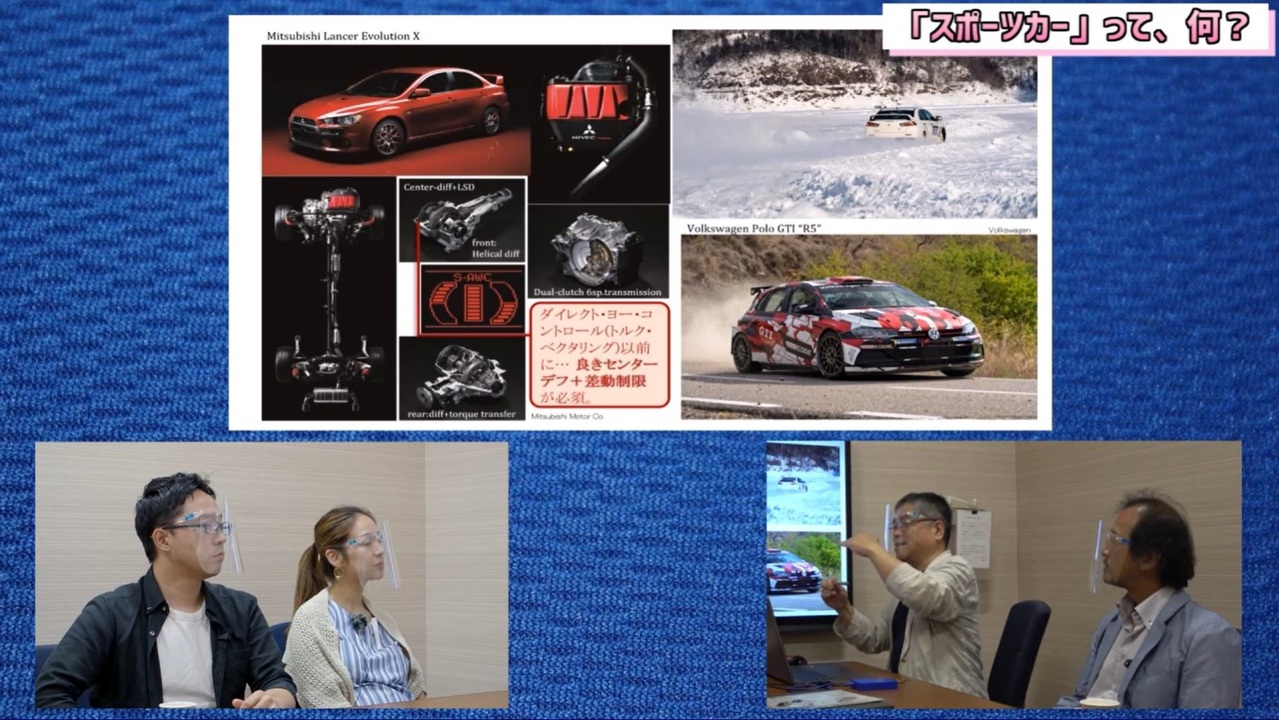
Task: Click the red Lancer Evolution X car photo
Action: [x=396, y=110]
